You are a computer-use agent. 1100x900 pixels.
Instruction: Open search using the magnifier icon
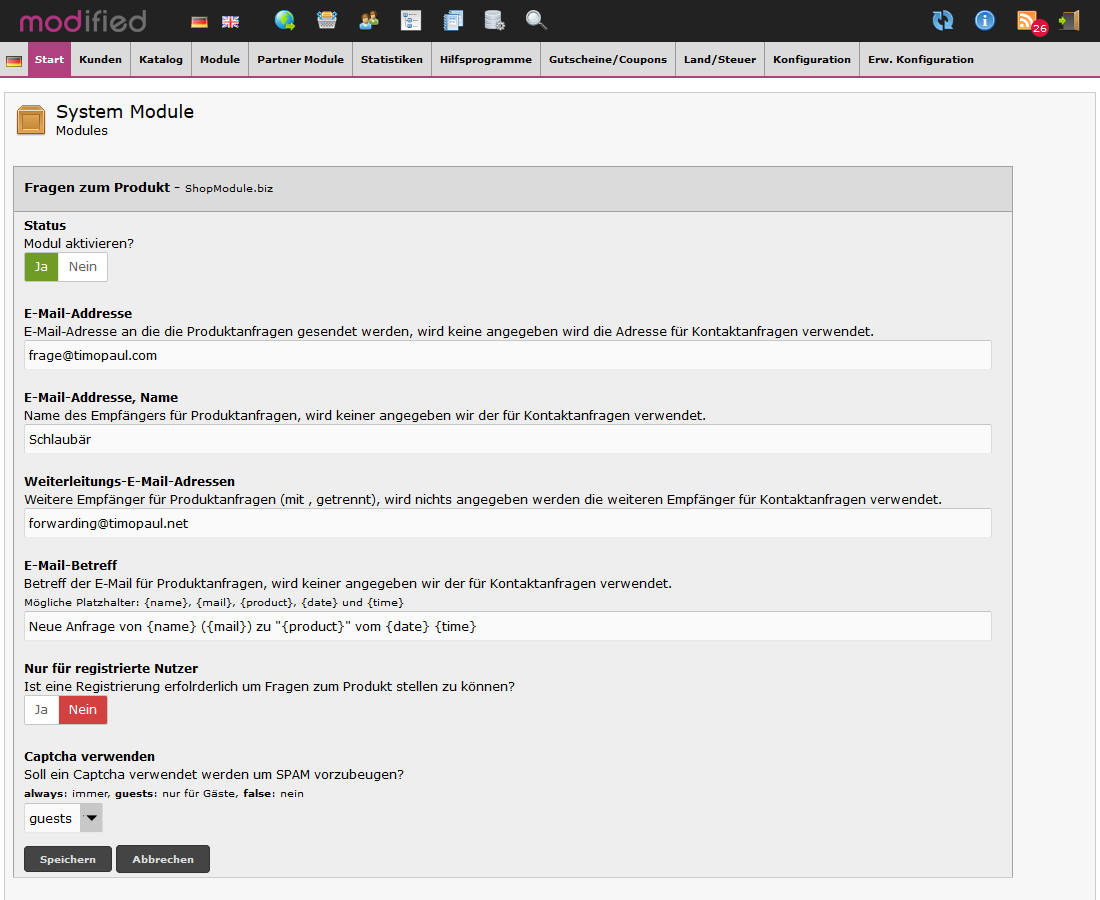point(536,20)
